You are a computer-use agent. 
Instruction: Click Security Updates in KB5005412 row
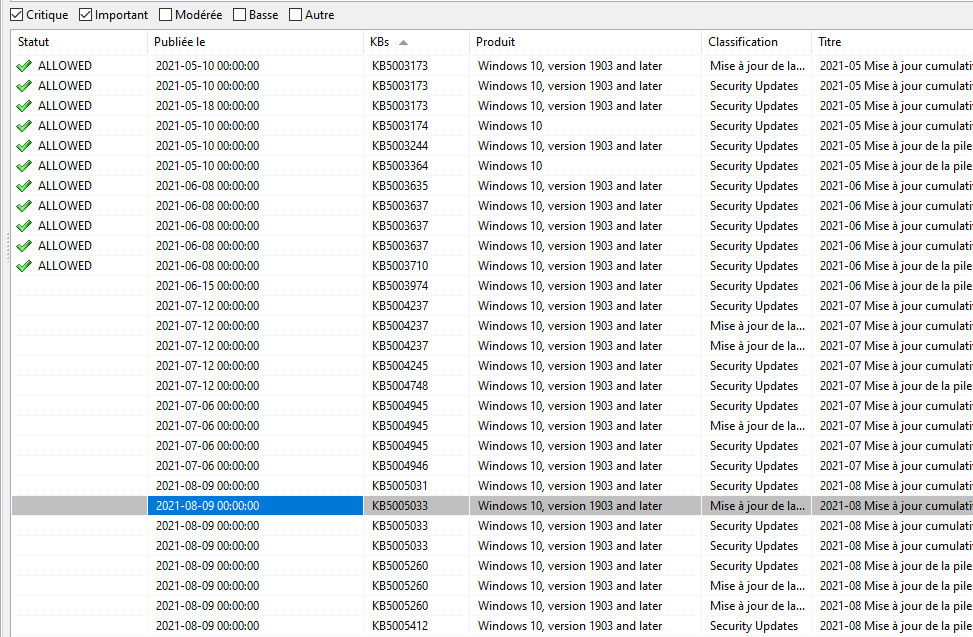tap(754, 626)
